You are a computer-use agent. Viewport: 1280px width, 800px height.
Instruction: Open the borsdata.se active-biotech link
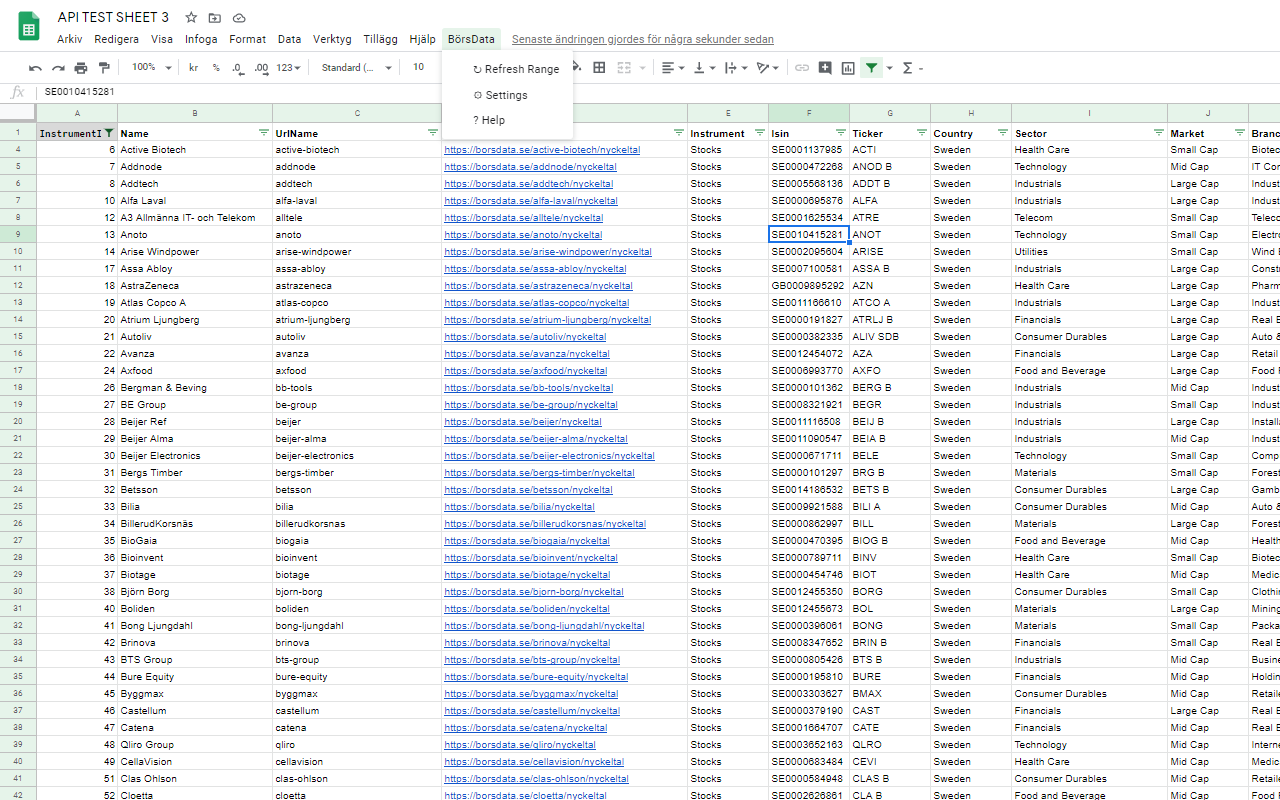coord(542,150)
